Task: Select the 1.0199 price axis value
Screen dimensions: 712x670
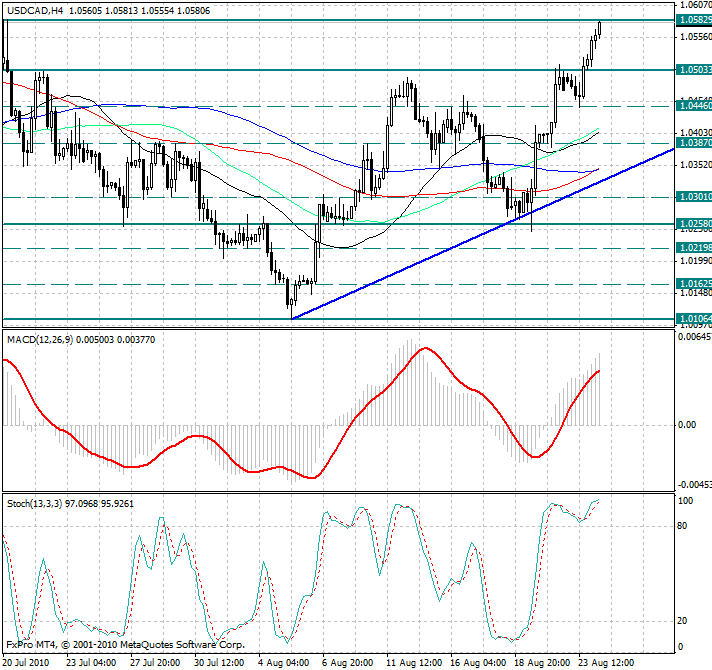Action: (696, 261)
